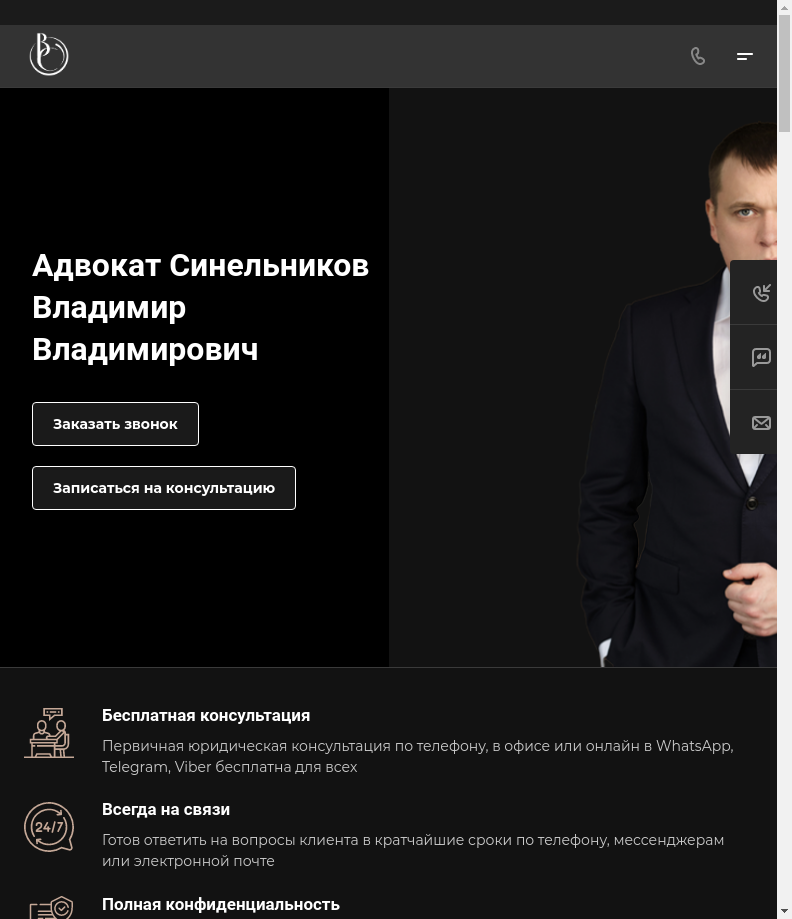Viewport: 792px width, 919px height.
Task: Click the envelope email icon in the side panel
Action: (x=761, y=423)
